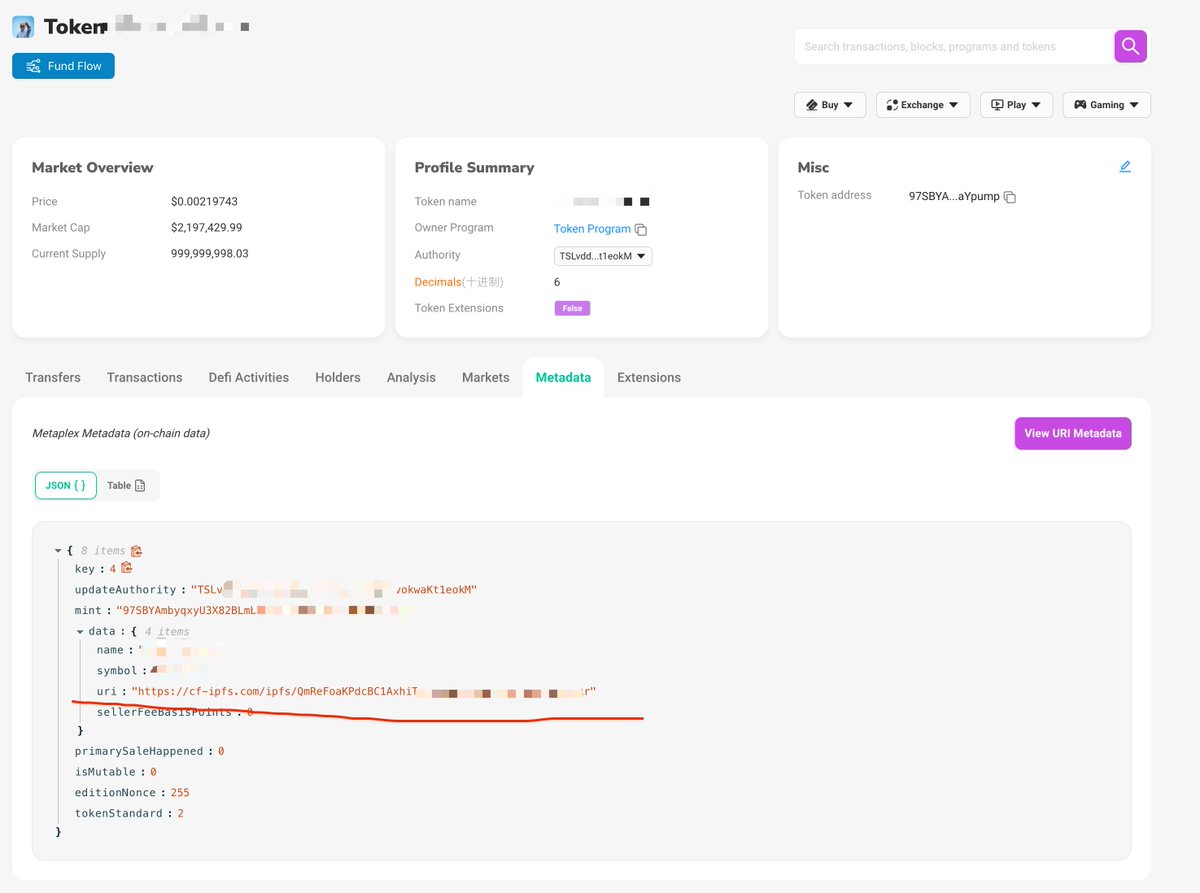Click the purple search magnifier button
This screenshot has width=1200, height=893.
[1130, 46]
